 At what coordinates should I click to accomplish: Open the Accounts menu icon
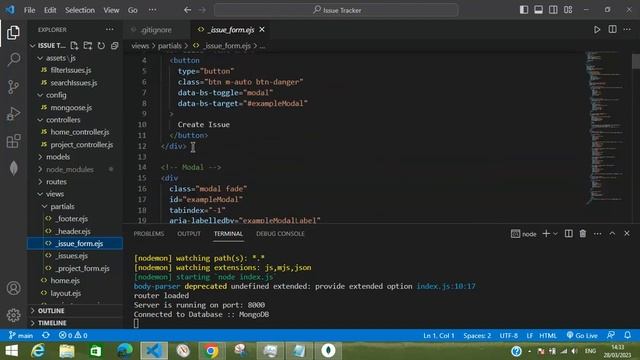pyautogui.click(x=13, y=288)
